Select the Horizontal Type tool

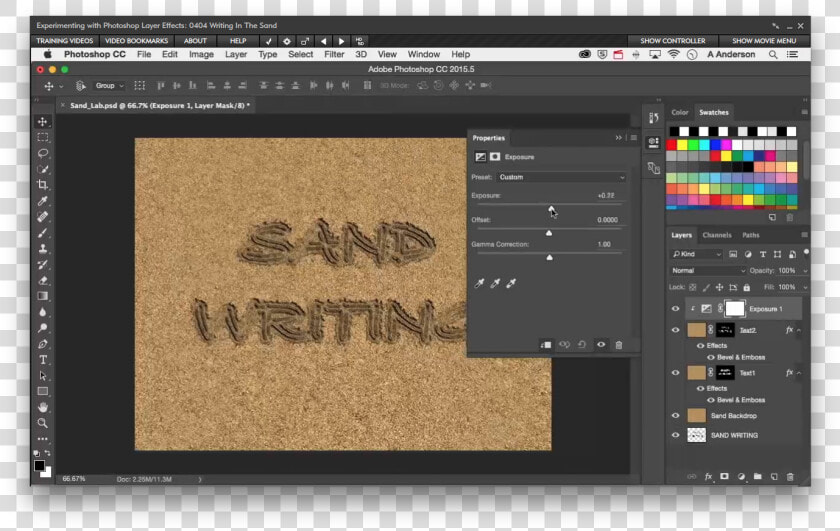(43, 360)
